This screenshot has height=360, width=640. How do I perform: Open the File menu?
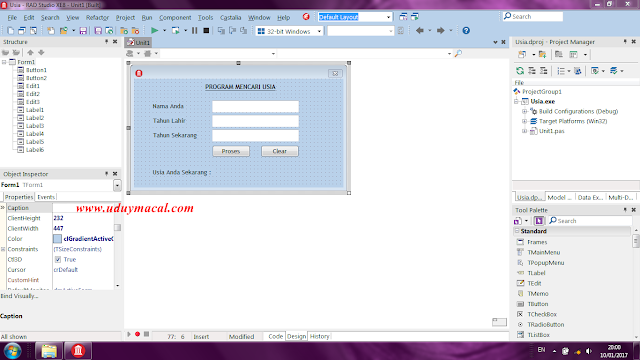pyautogui.click(x=12, y=18)
